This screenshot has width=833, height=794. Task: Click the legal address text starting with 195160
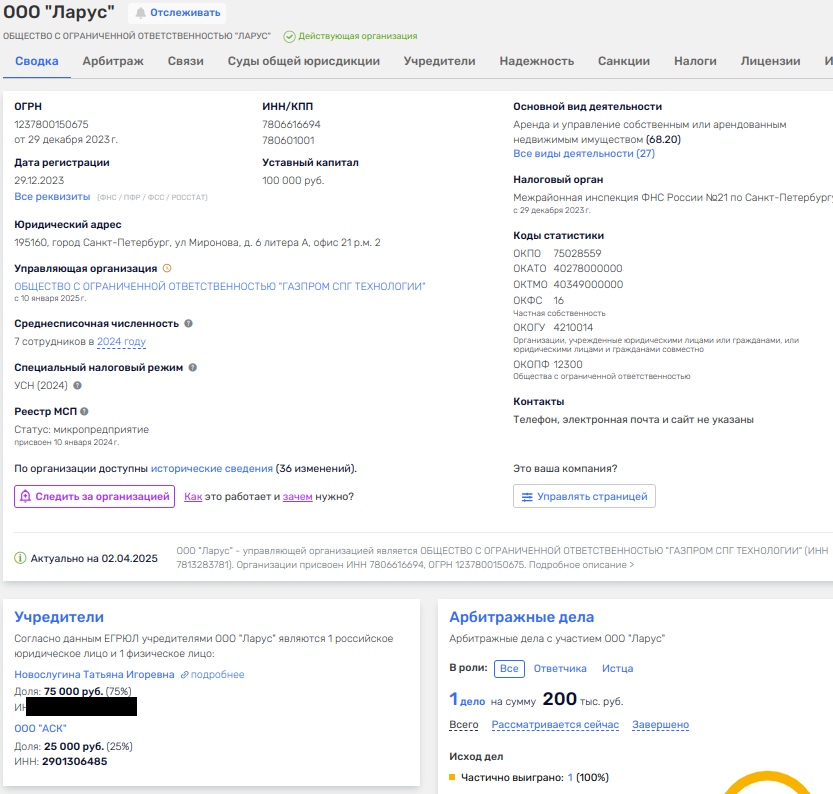coord(198,243)
